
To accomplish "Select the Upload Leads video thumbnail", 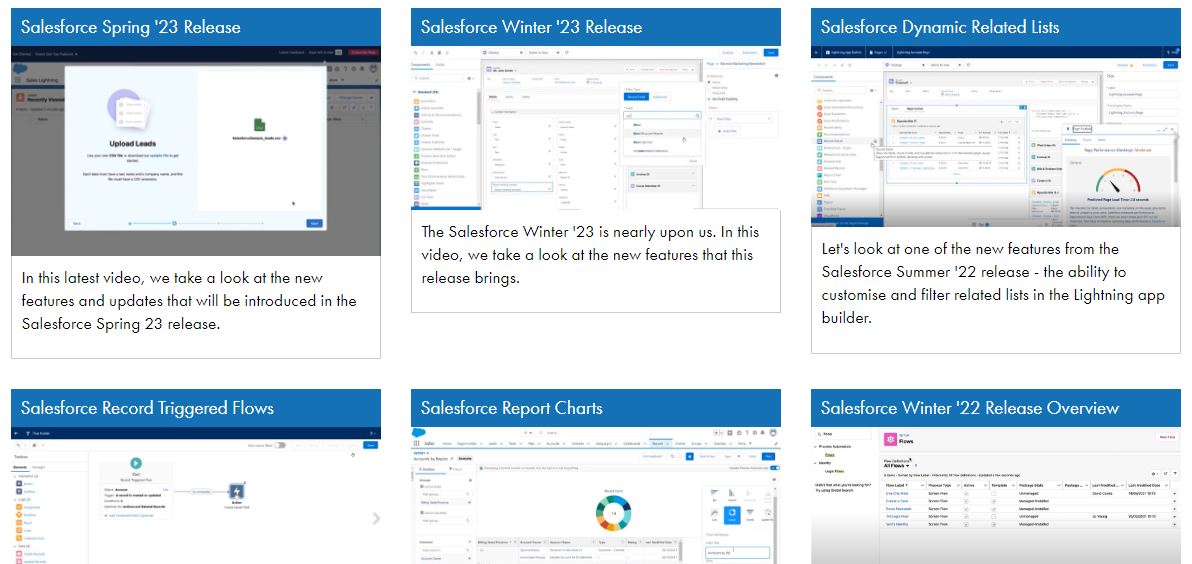I will (196, 151).
